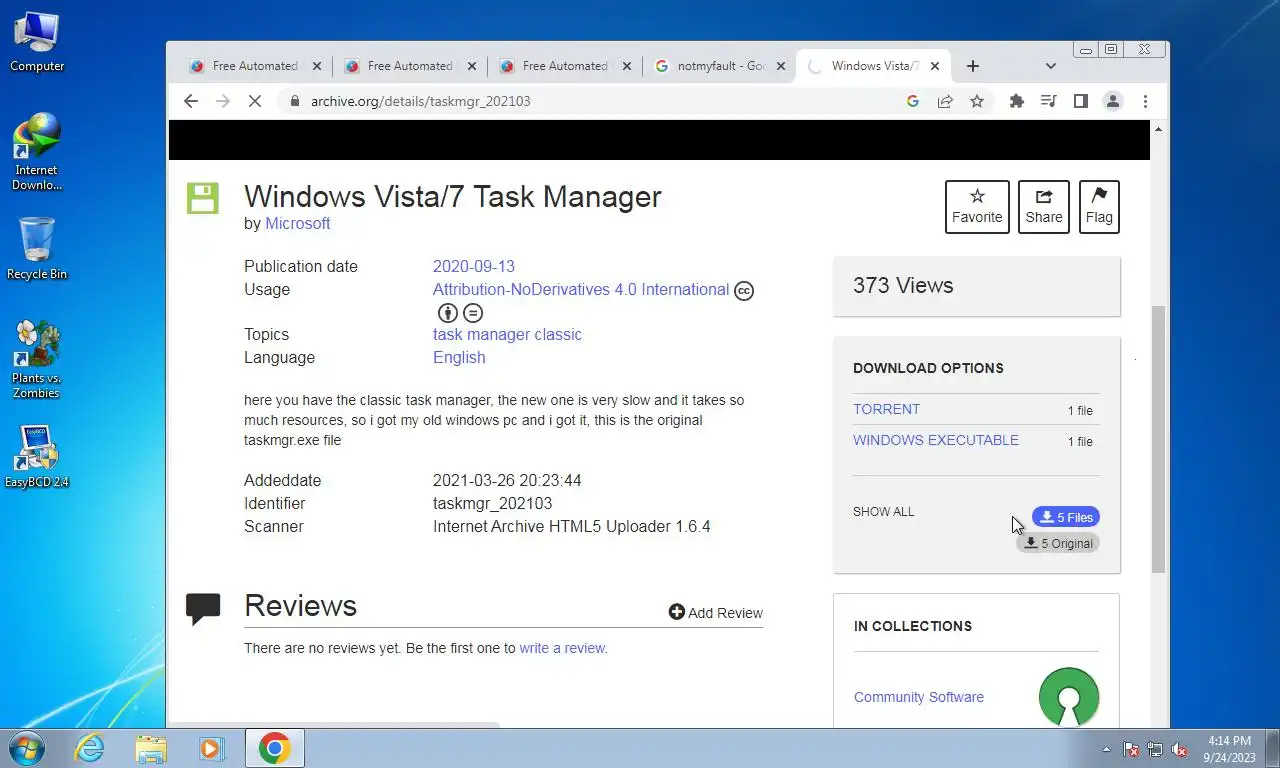Image resolution: width=1280 pixels, height=768 pixels.
Task: Toggle Chrome side panel icon
Action: [x=1080, y=101]
